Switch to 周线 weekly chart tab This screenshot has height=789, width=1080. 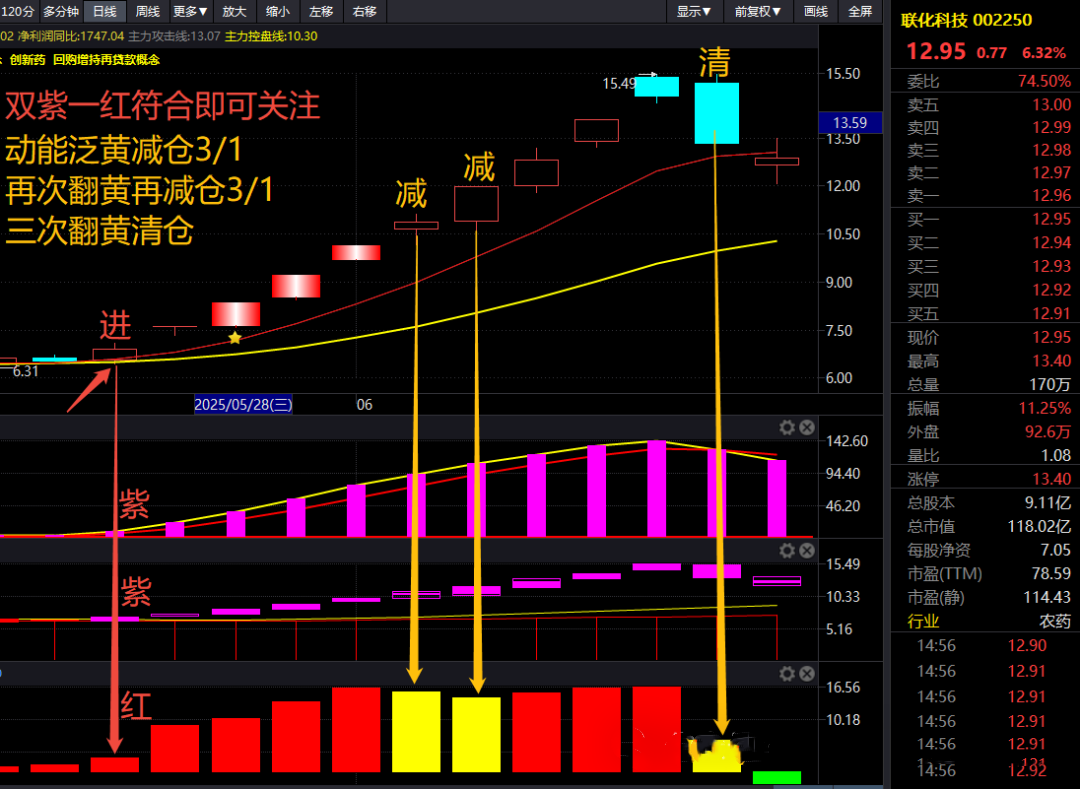[147, 12]
